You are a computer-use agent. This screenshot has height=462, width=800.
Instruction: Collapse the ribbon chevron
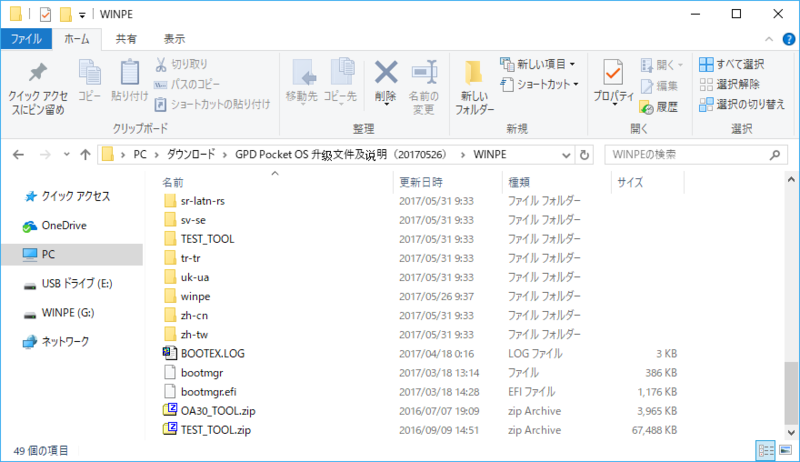(x=769, y=39)
